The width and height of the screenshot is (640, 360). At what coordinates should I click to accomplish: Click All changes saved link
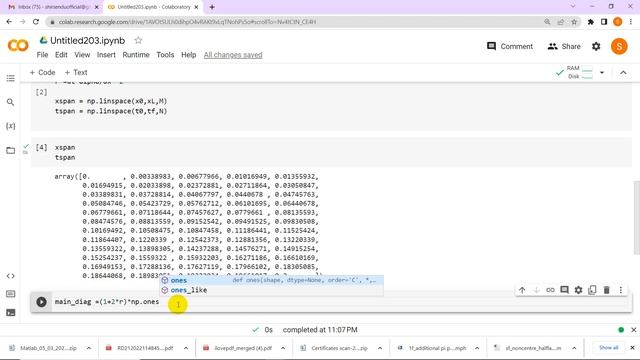point(233,55)
